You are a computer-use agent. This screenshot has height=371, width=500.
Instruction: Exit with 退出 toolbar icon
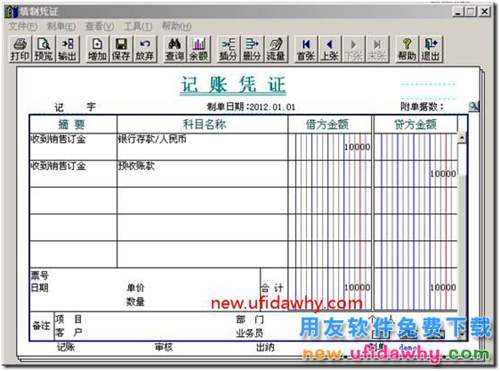(x=431, y=49)
